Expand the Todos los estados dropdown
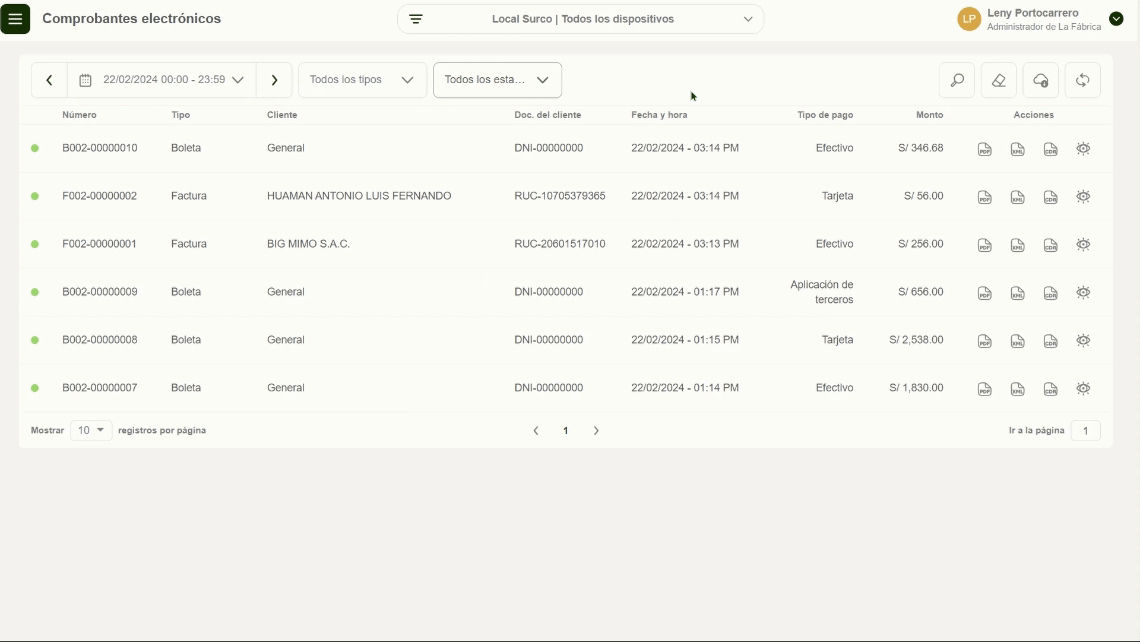The height and width of the screenshot is (642, 1140). point(497,80)
